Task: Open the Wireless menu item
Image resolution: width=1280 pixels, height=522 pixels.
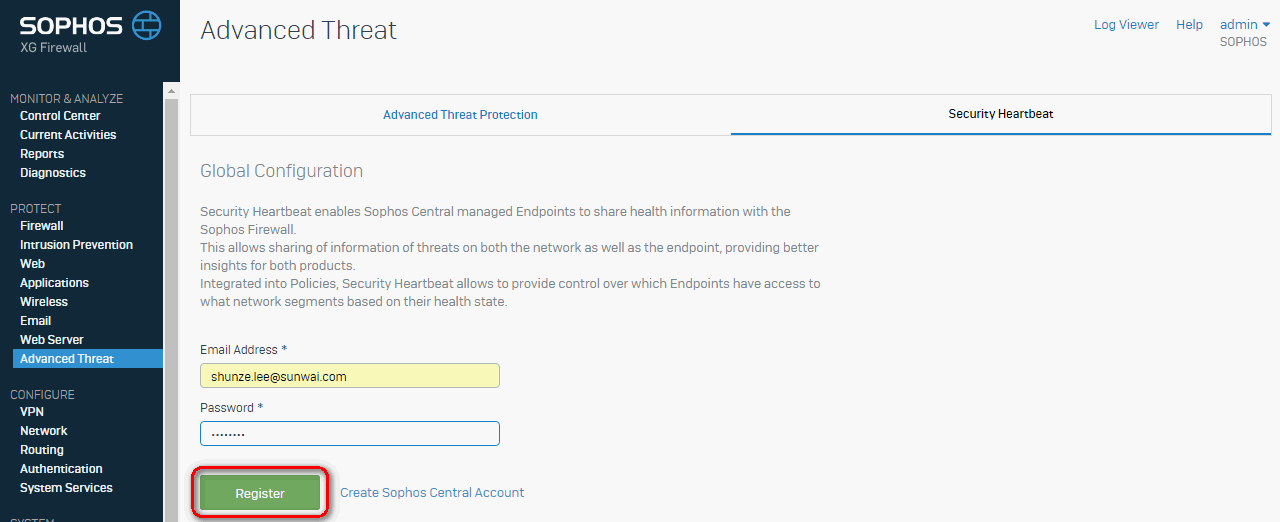Action: point(44,302)
